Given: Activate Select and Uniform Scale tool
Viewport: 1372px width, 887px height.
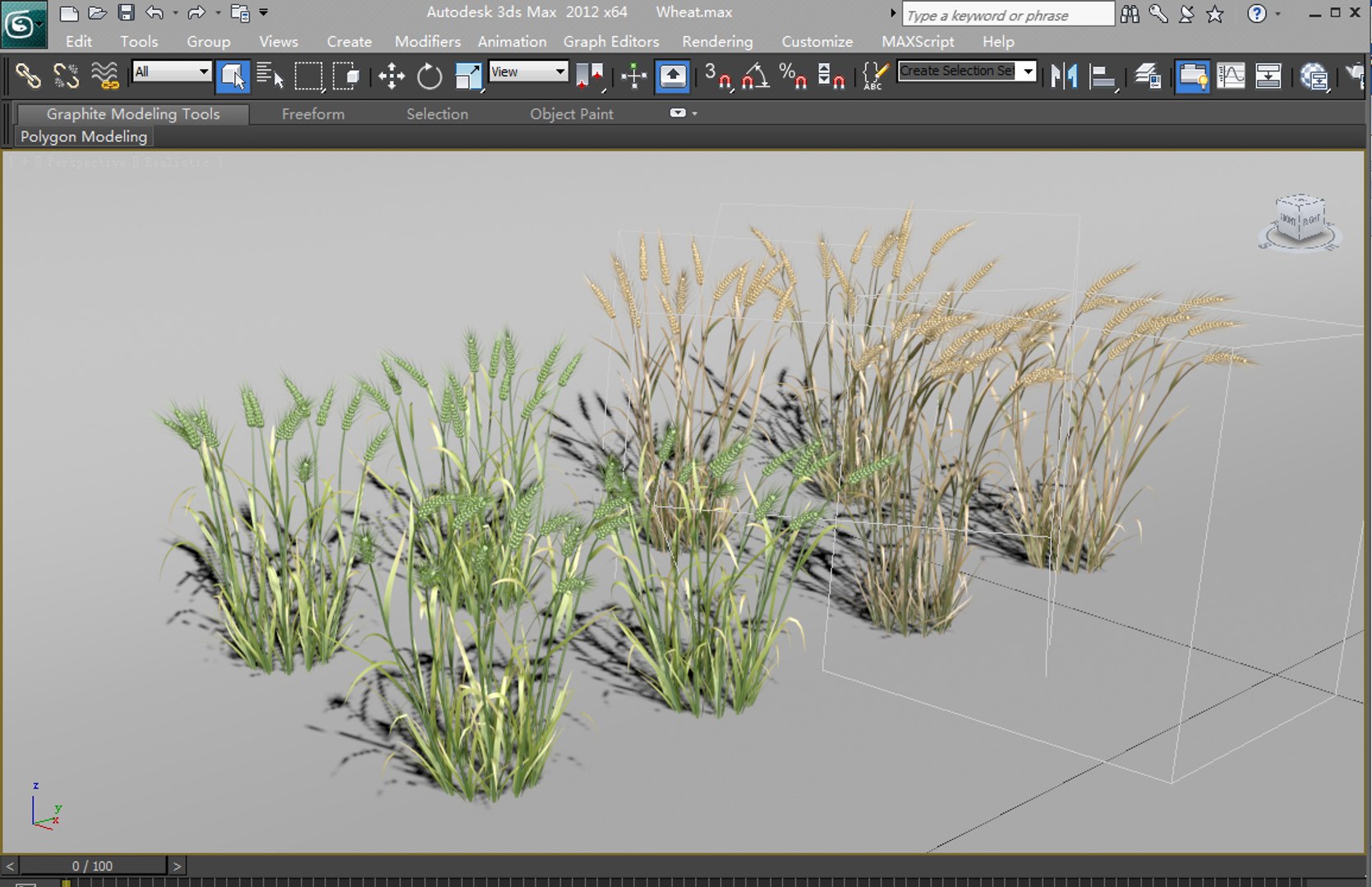Looking at the screenshot, I should click(x=467, y=76).
